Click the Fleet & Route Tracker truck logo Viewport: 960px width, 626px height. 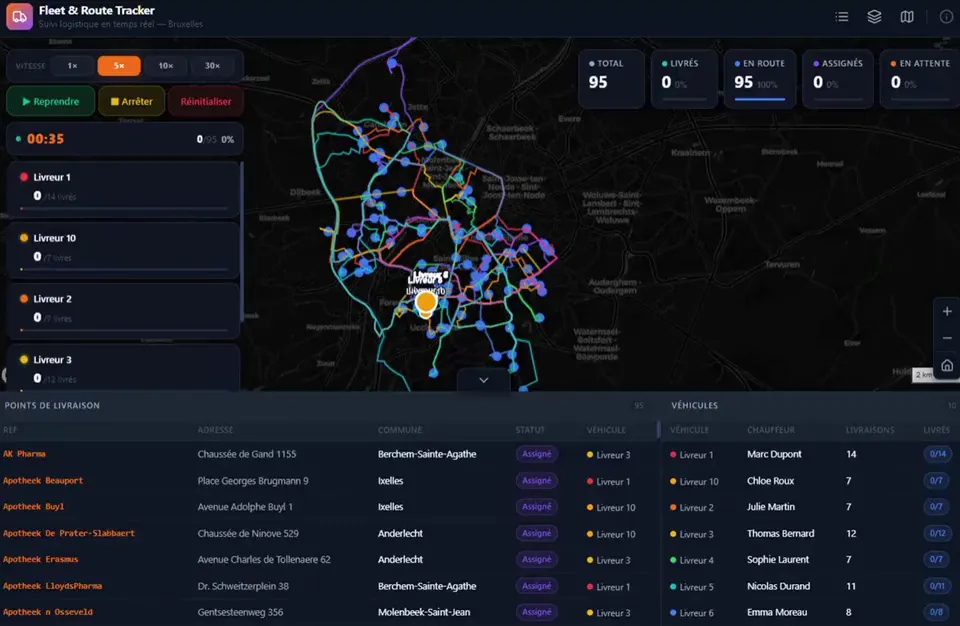point(19,17)
